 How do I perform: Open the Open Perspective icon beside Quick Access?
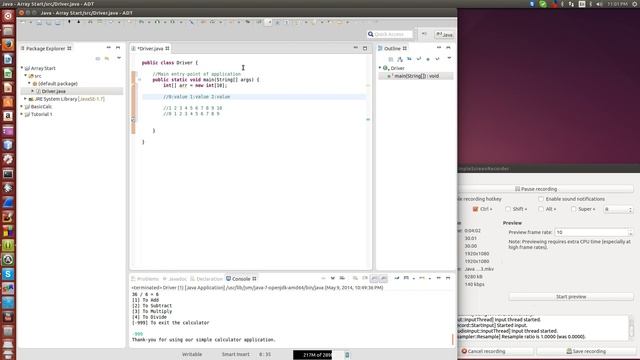(424, 34)
